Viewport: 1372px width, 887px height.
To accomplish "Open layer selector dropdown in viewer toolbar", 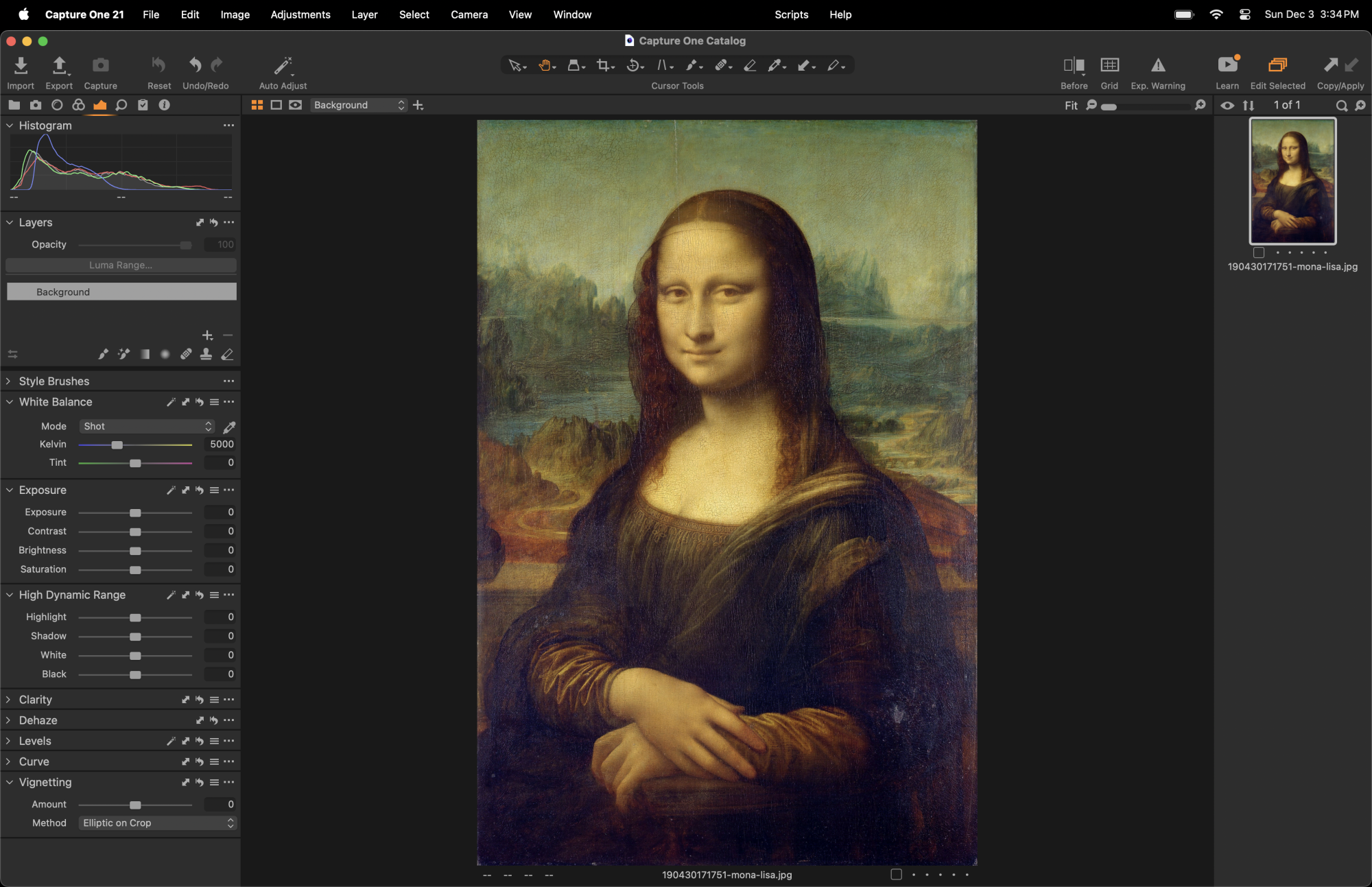I will pos(359,105).
